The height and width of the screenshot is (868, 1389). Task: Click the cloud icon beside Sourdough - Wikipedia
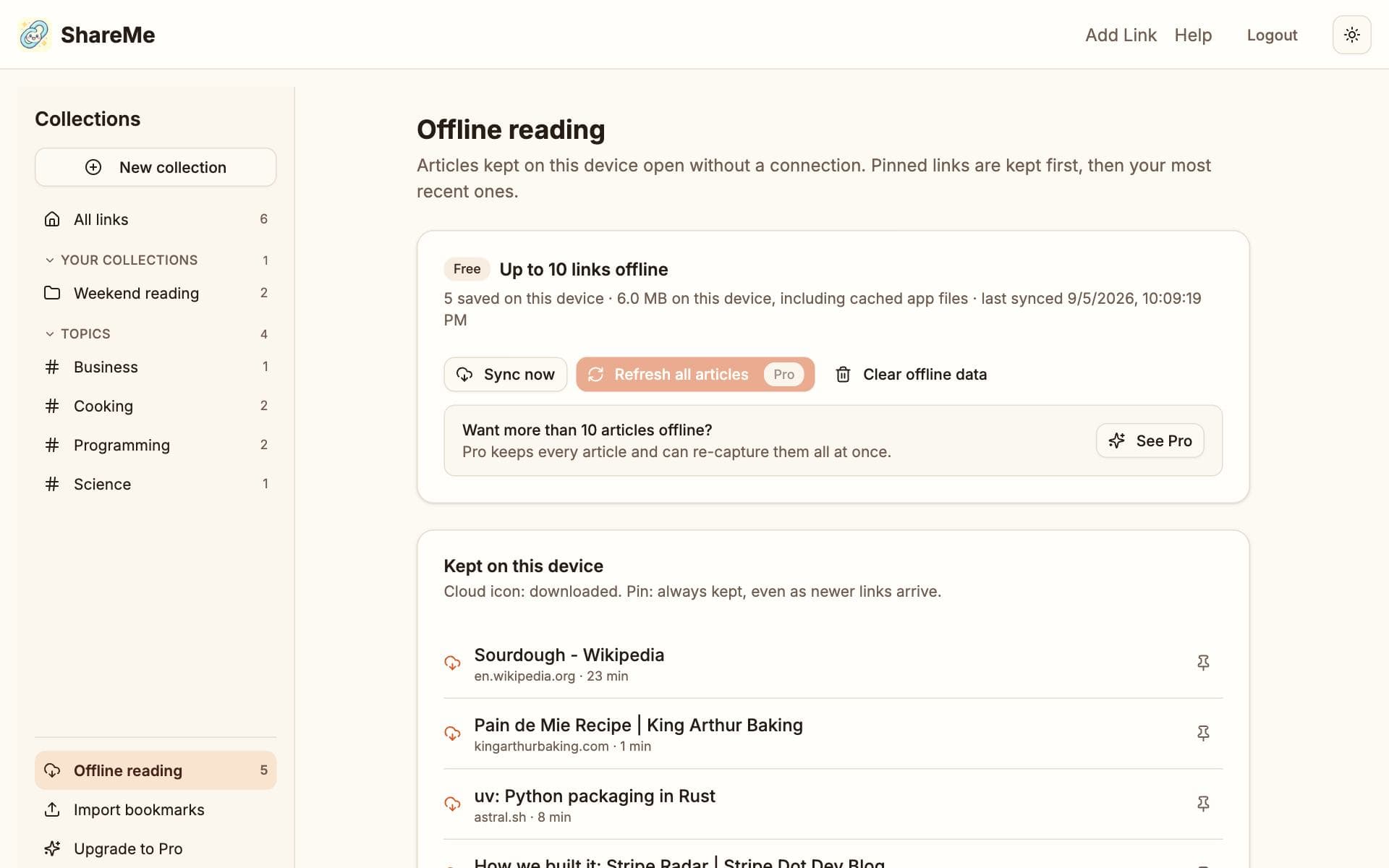[452, 663]
